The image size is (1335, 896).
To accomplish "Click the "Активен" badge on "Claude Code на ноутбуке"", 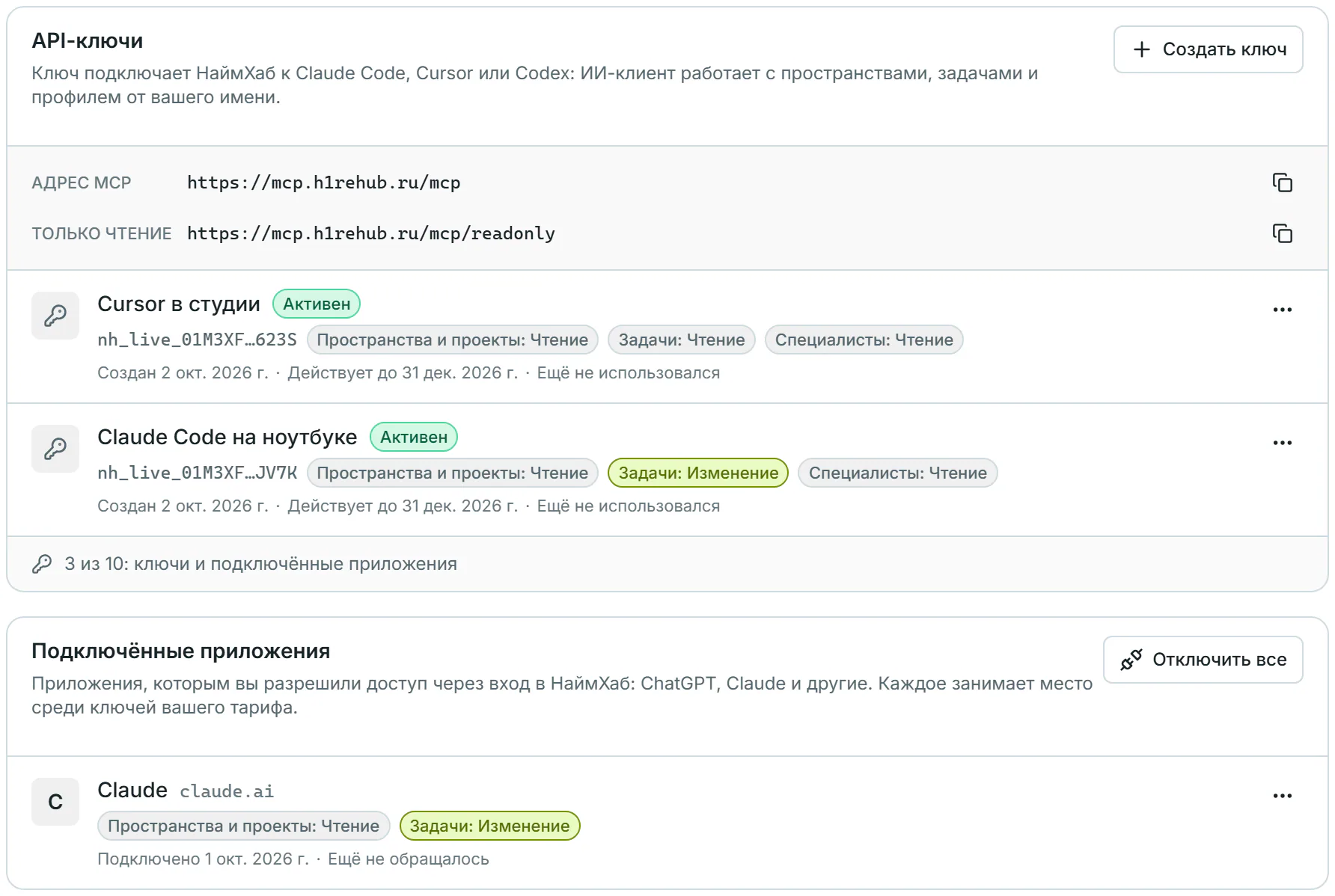I will (414, 437).
